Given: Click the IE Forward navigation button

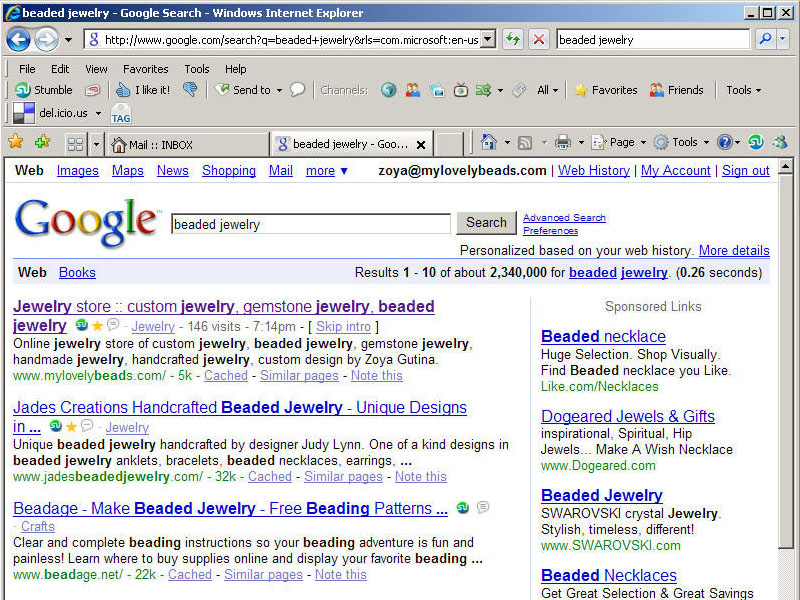Looking at the screenshot, I should [x=46, y=39].
